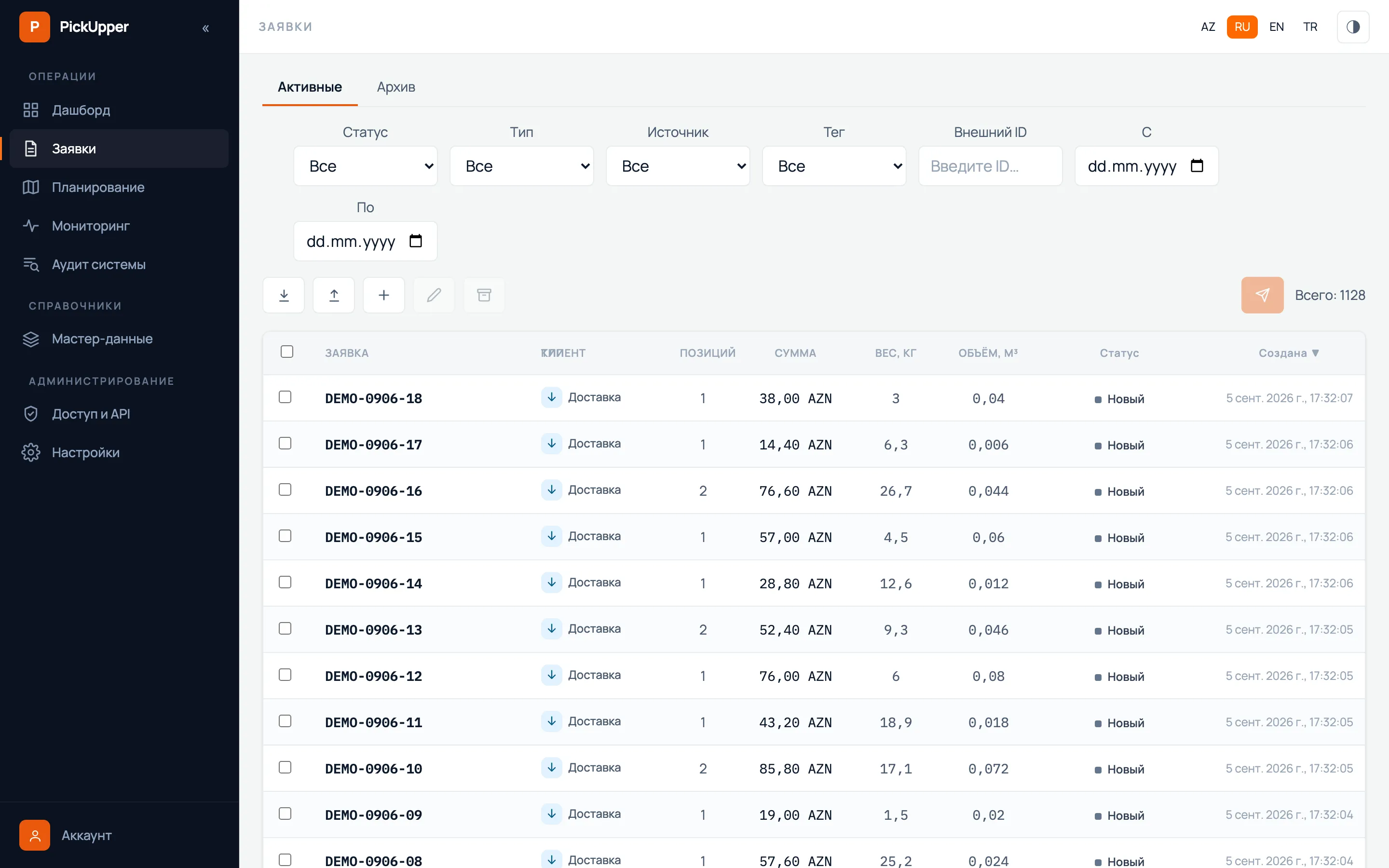The height and width of the screenshot is (868, 1389).
Task: Open Настройки settings page
Action: click(120, 452)
